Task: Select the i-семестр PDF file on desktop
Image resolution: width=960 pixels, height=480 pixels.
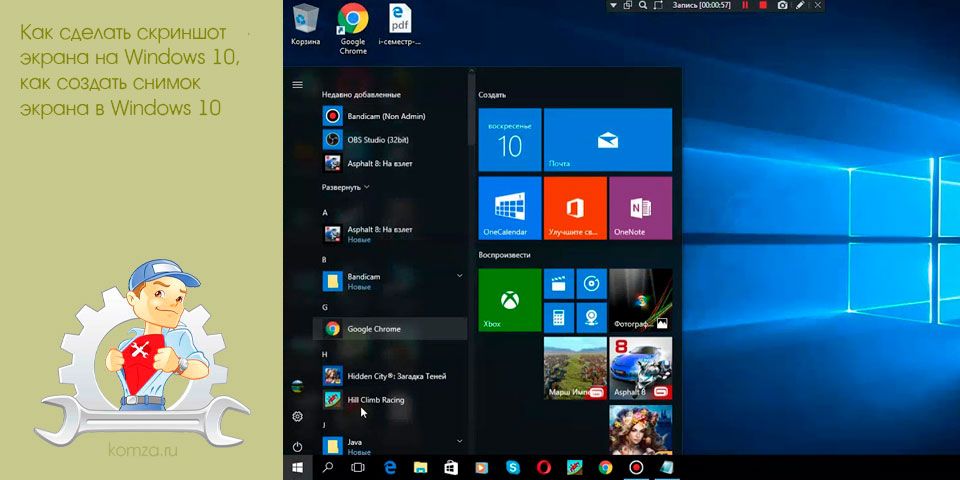Action: 400,24
